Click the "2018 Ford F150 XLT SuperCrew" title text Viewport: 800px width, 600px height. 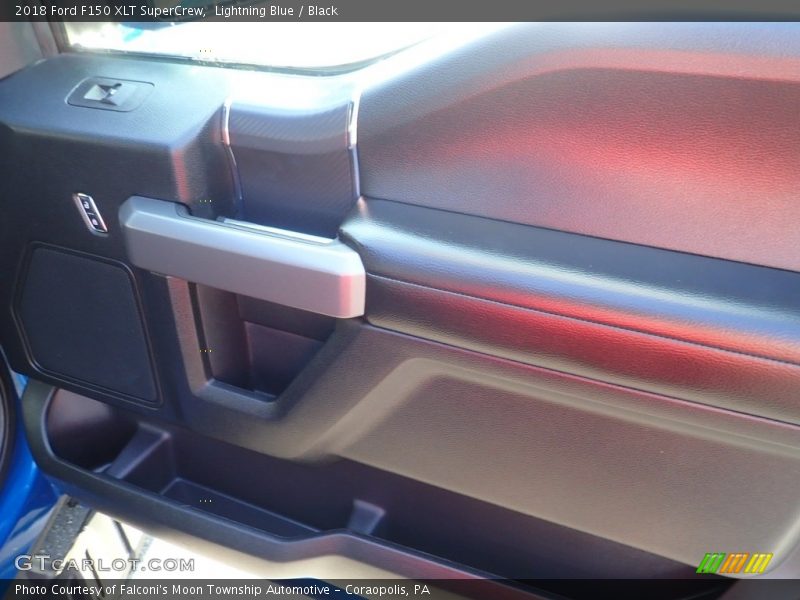(x=110, y=11)
